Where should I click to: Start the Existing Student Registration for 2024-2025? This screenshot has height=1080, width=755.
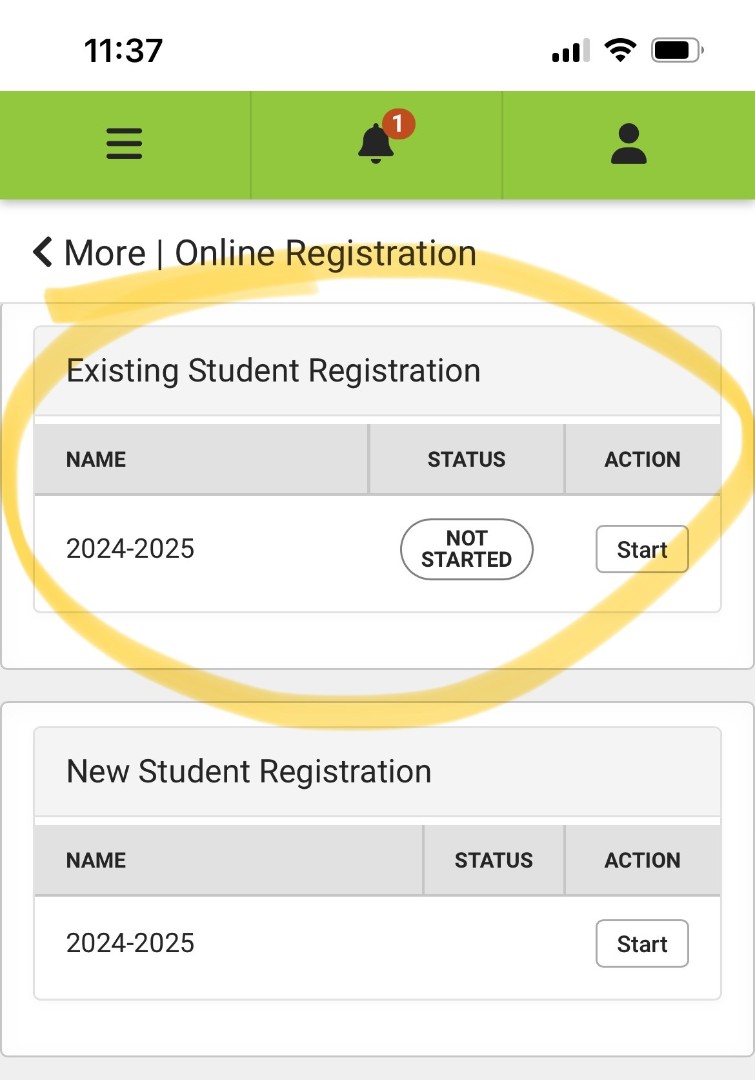(642, 549)
